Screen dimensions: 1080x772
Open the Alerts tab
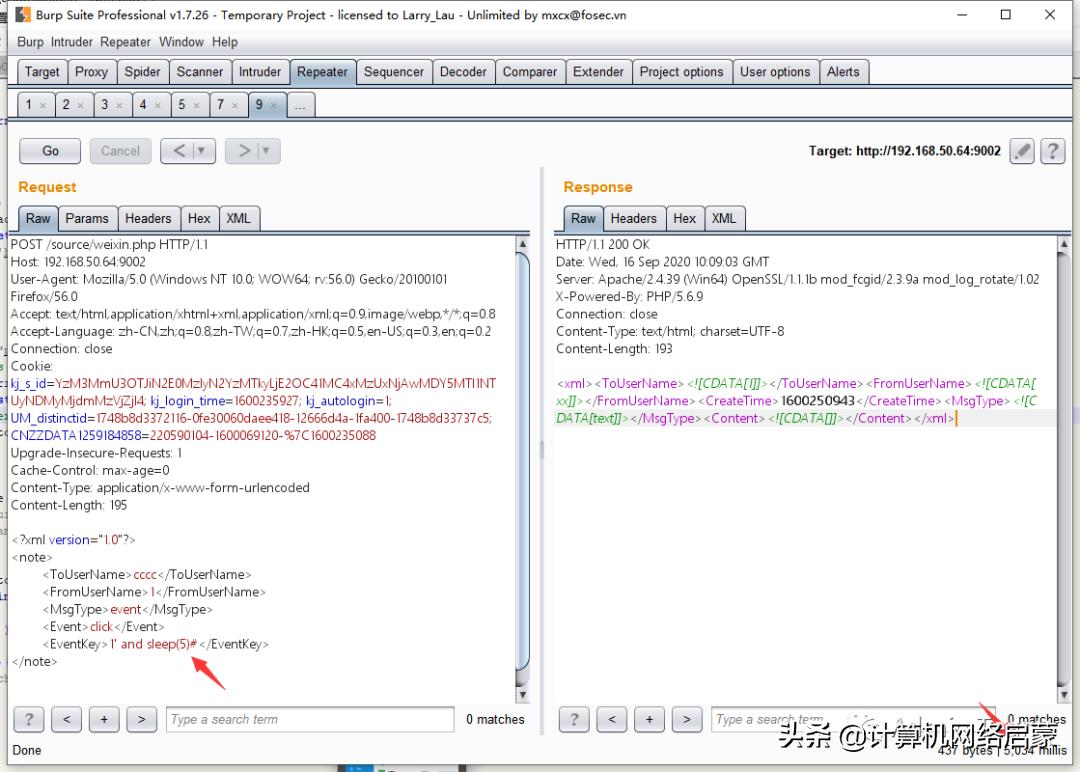[x=843, y=72]
